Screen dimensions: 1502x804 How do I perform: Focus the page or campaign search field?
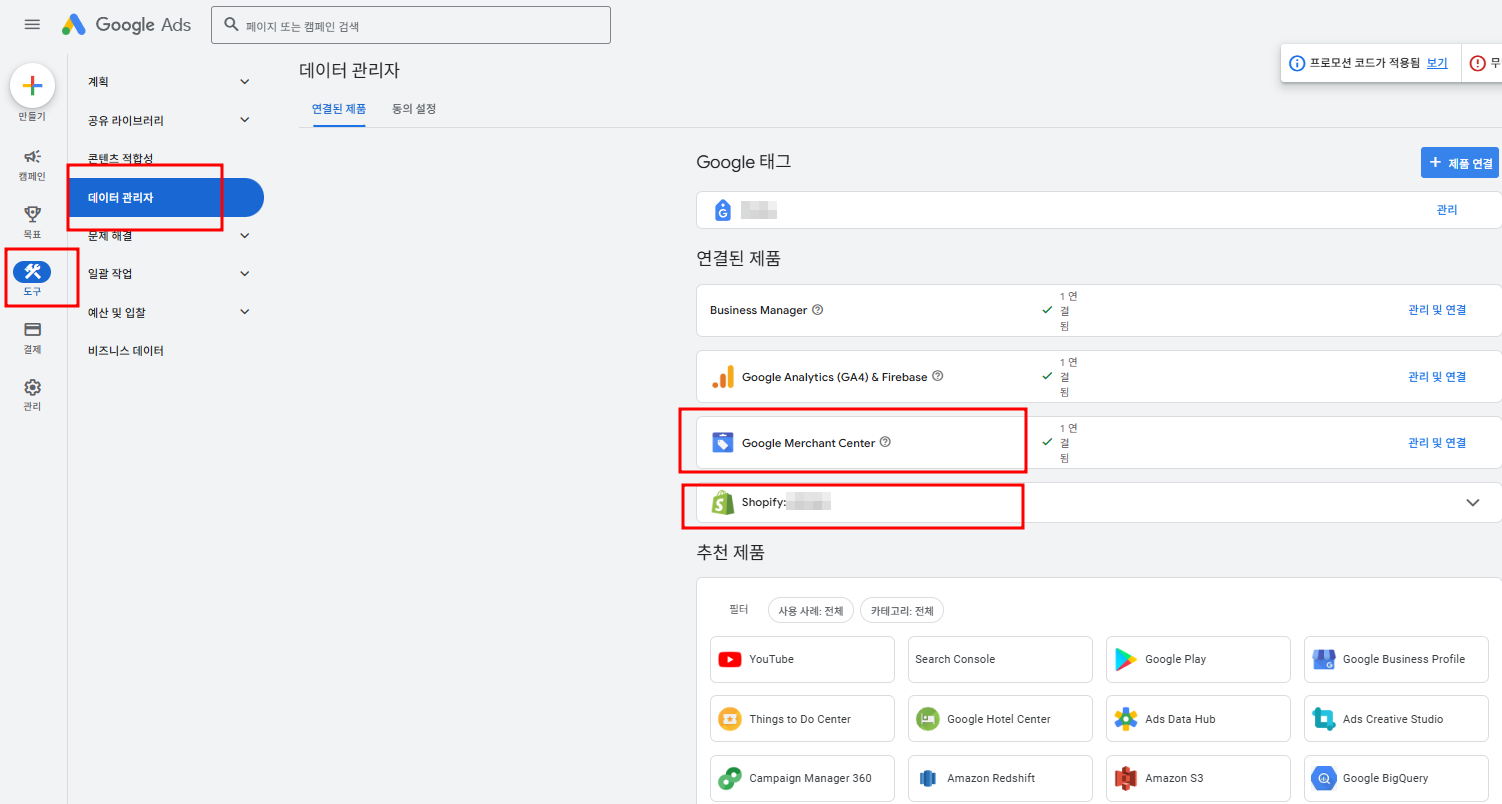point(411,25)
